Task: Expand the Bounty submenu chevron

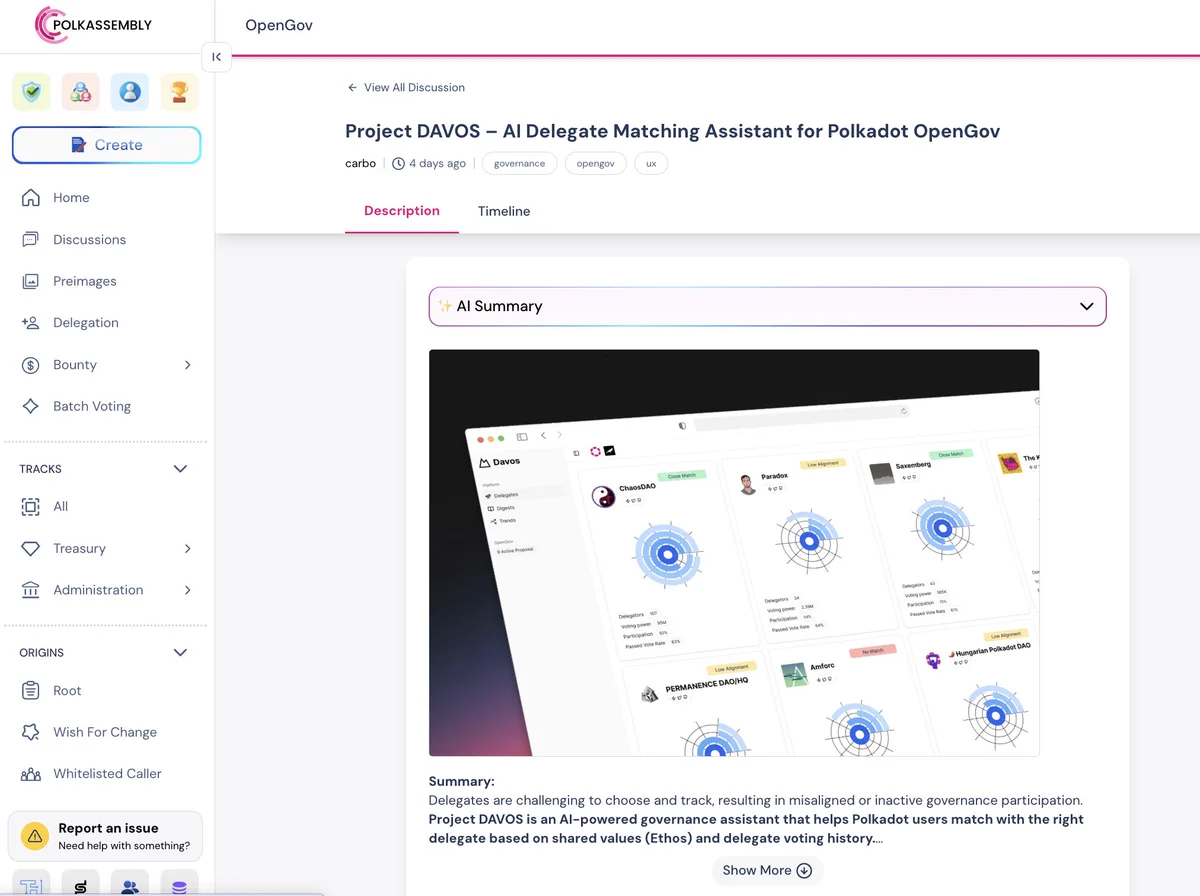Action: (x=187, y=365)
